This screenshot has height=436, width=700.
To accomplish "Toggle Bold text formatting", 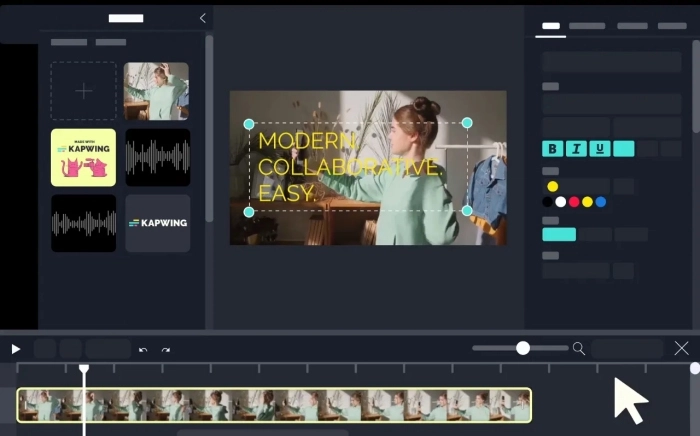I will (x=552, y=149).
